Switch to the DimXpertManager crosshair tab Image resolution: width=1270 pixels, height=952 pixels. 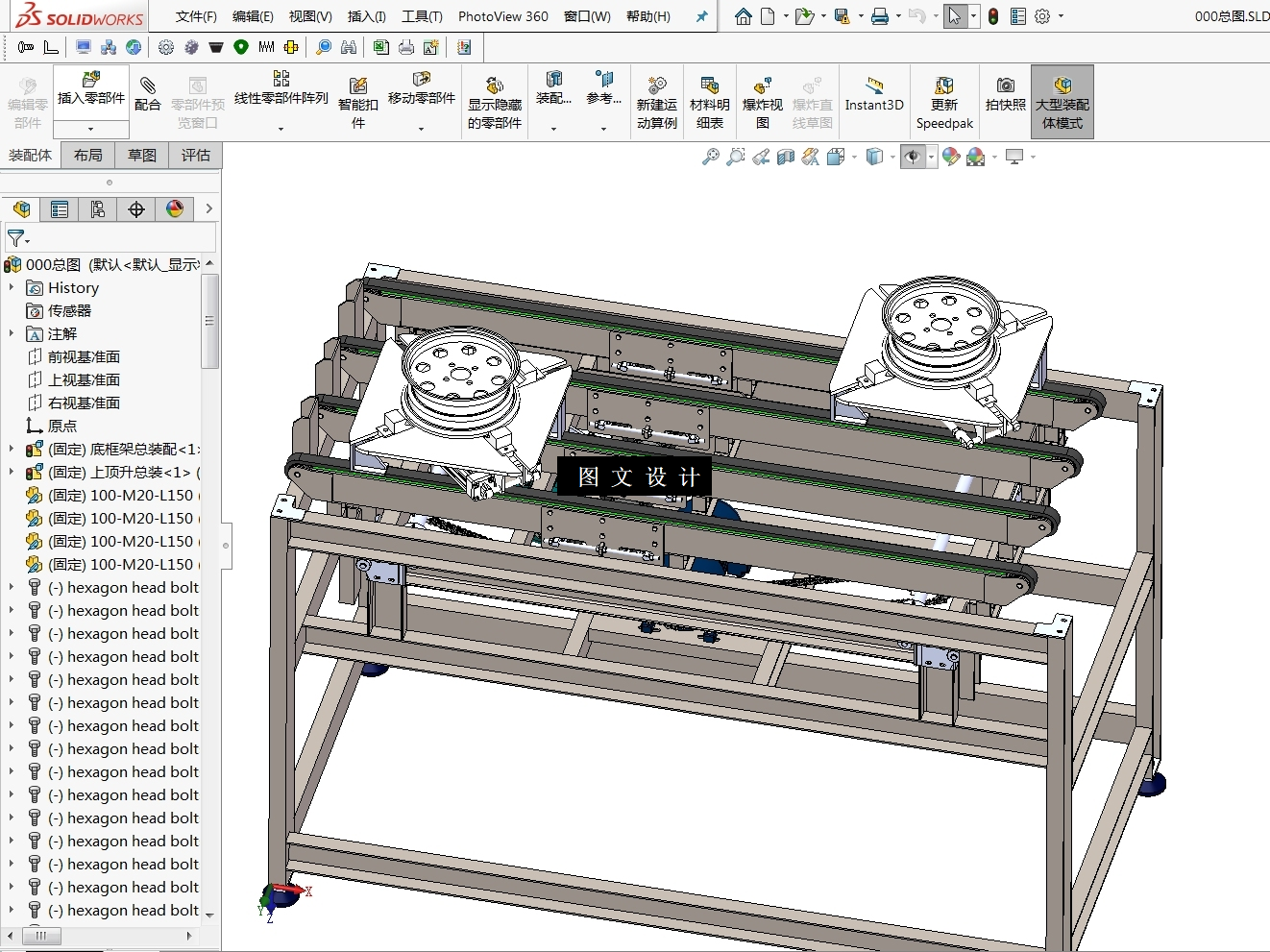click(x=136, y=208)
